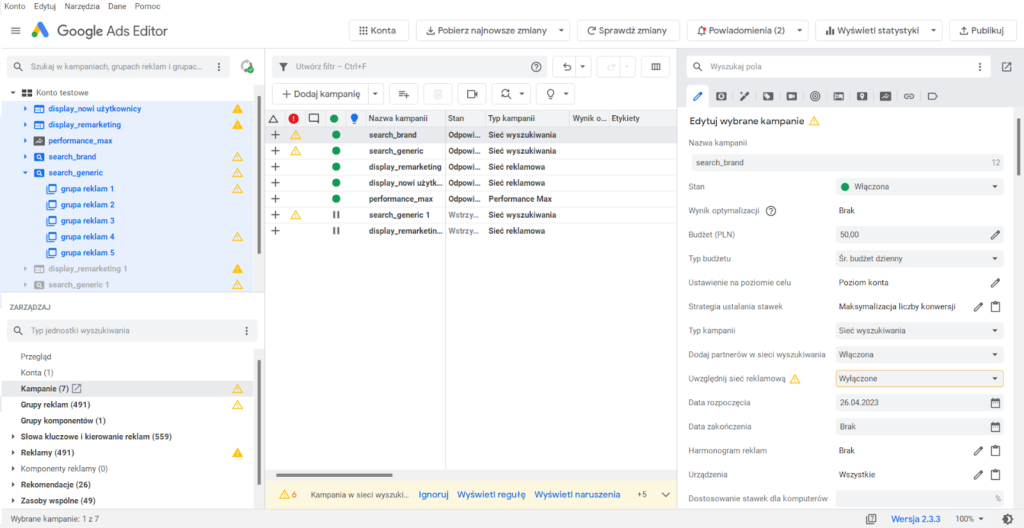This screenshot has width=1024, height=528.
Task: Expand Słowa kluczowe i kierowanie reklam
Action: (14, 436)
